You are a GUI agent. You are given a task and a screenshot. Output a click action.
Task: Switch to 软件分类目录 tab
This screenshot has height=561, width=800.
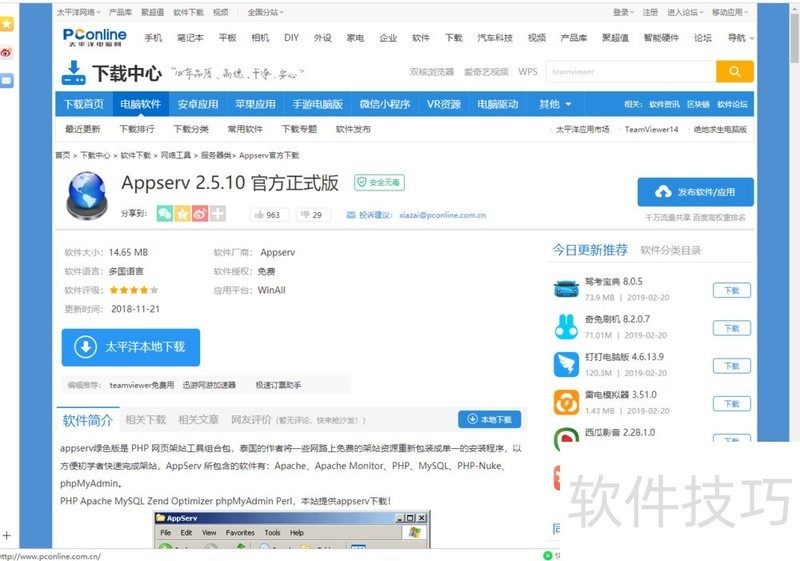pyautogui.click(x=670, y=250)
